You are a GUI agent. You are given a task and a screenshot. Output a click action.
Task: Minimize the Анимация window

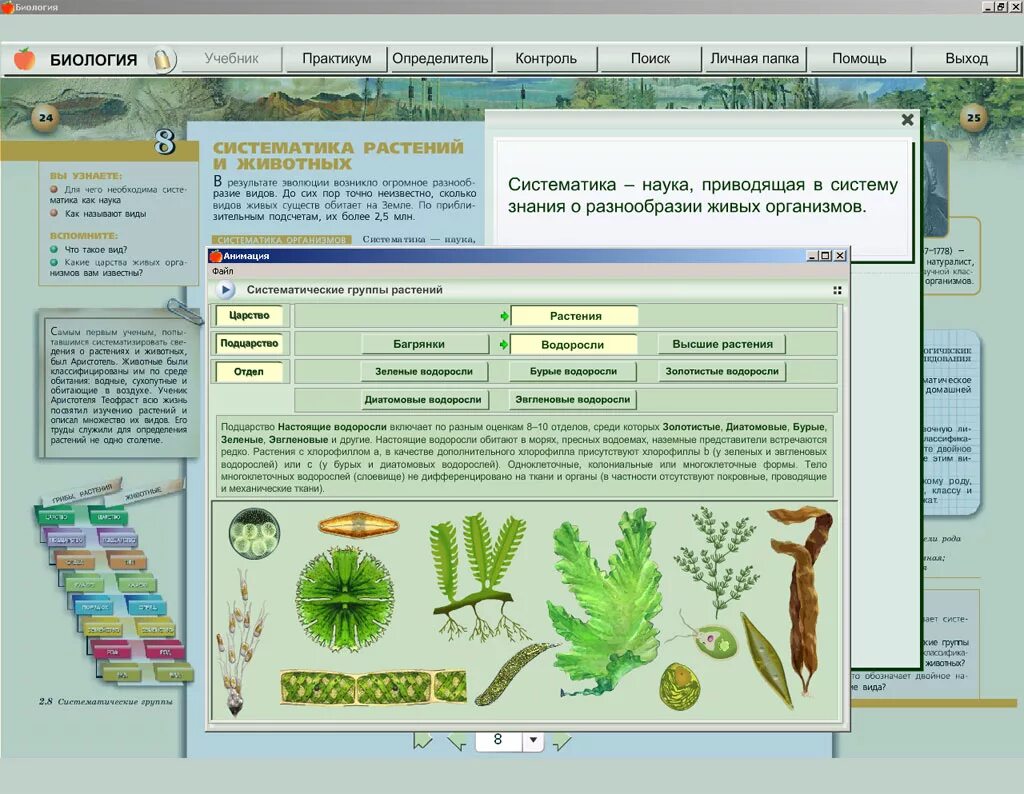(x=812, y=255)
